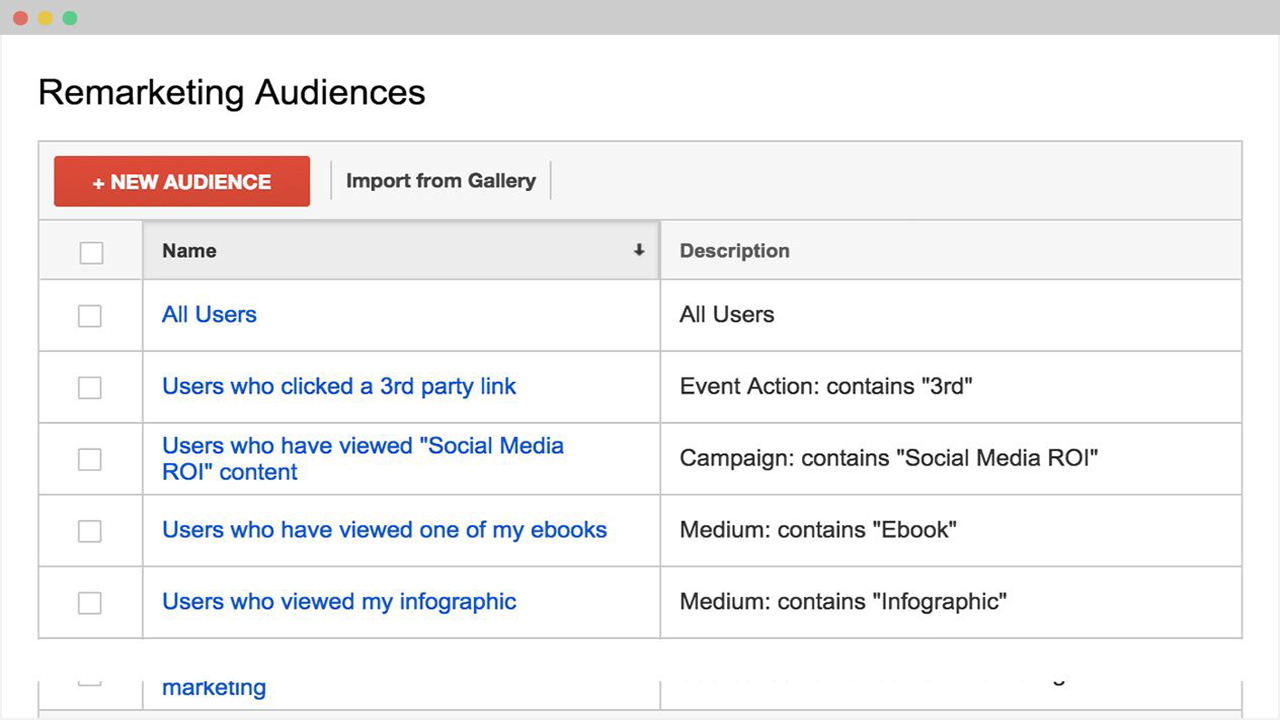Check the ebooks audience row checkbox
Viewport: 1280px width, 720px height.
coord(90,531)
